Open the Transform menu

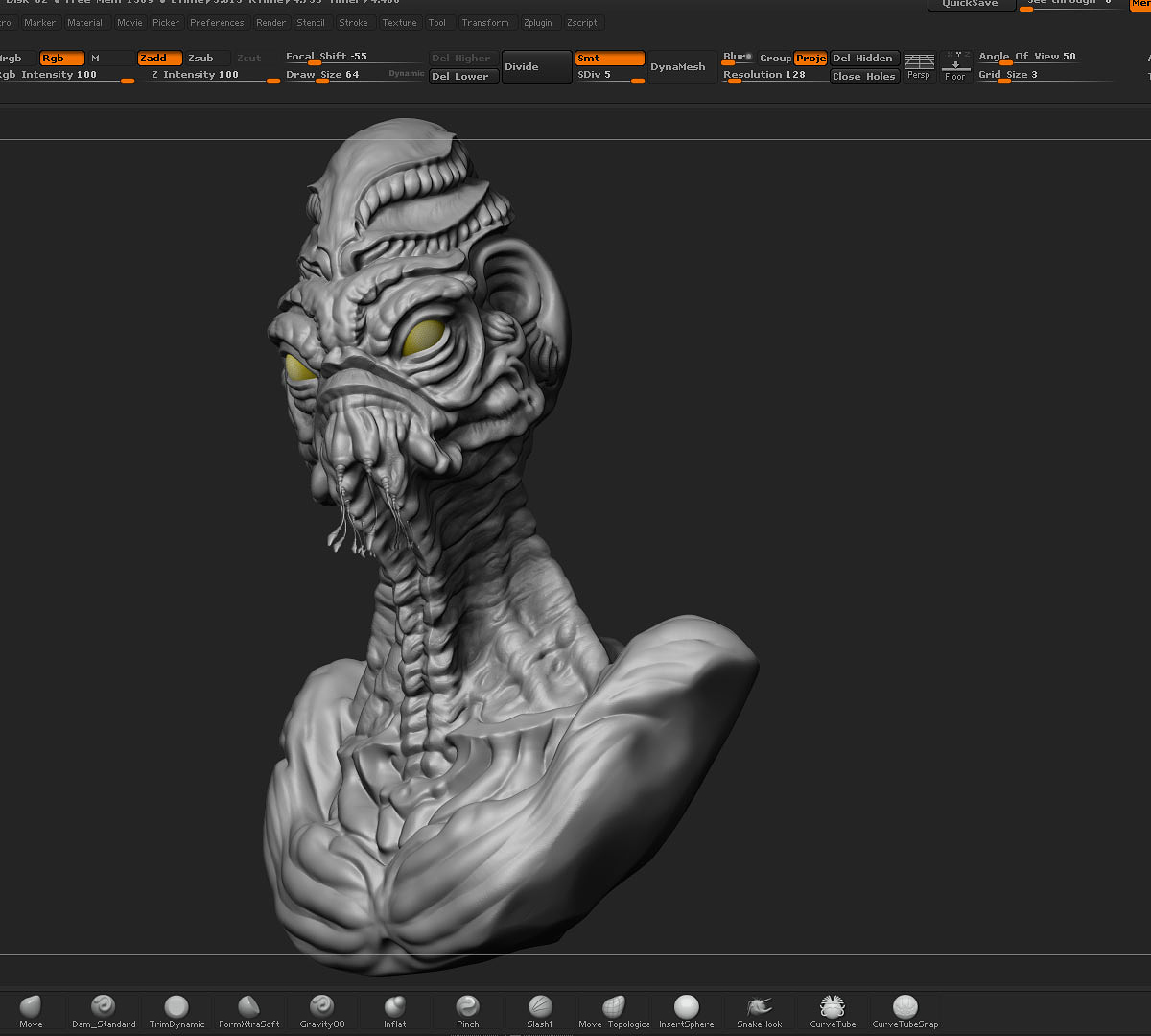[485, 22]
